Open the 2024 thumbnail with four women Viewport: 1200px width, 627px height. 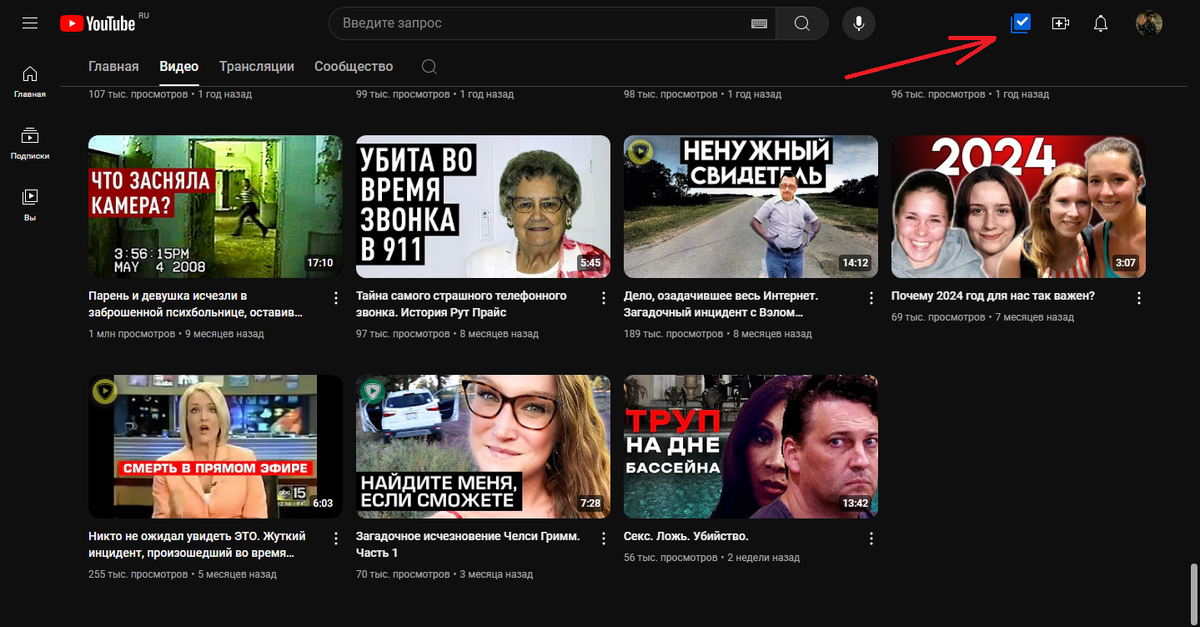1019,207
